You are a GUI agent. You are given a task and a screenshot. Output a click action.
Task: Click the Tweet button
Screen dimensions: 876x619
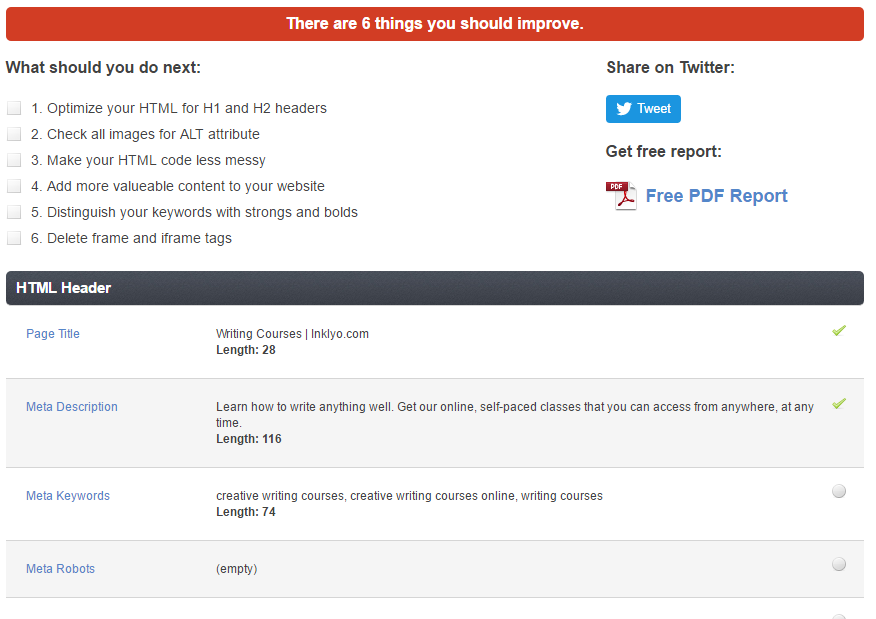pos(643,108)
